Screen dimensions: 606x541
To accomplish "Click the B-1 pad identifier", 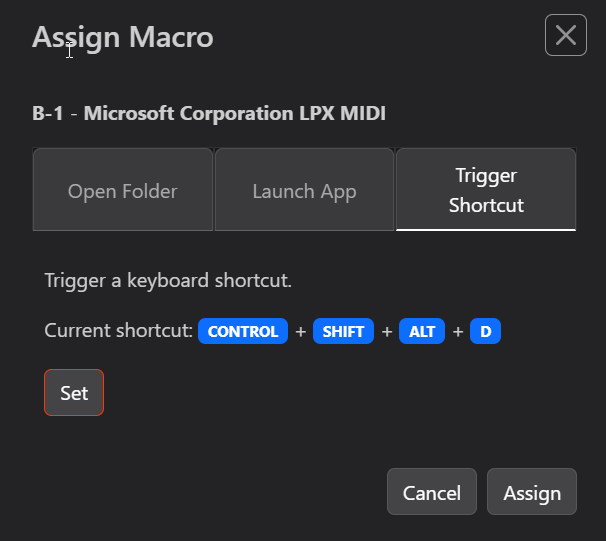I will 50,113.
